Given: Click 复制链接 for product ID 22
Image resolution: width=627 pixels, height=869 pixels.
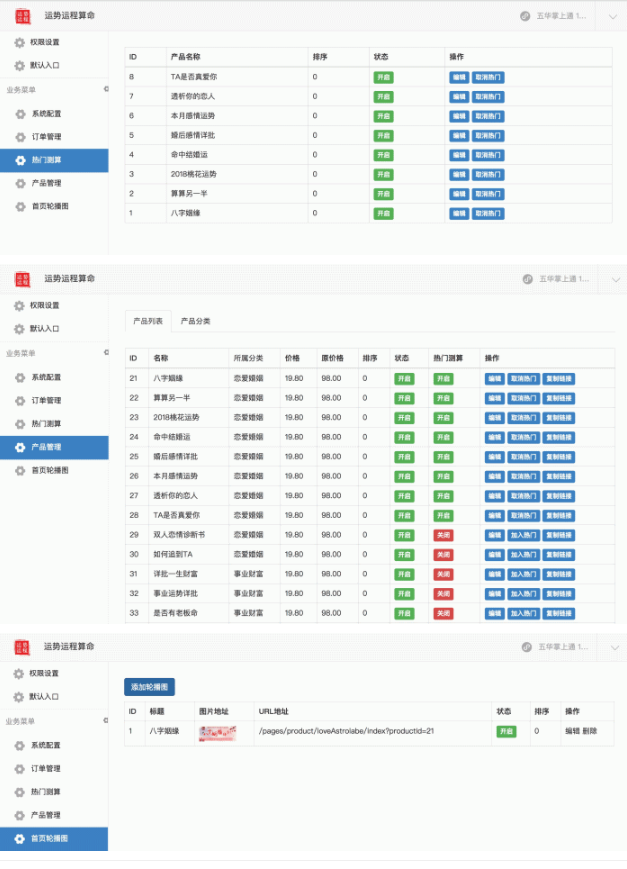Looking at the screenshot, I should click(558, 398).
